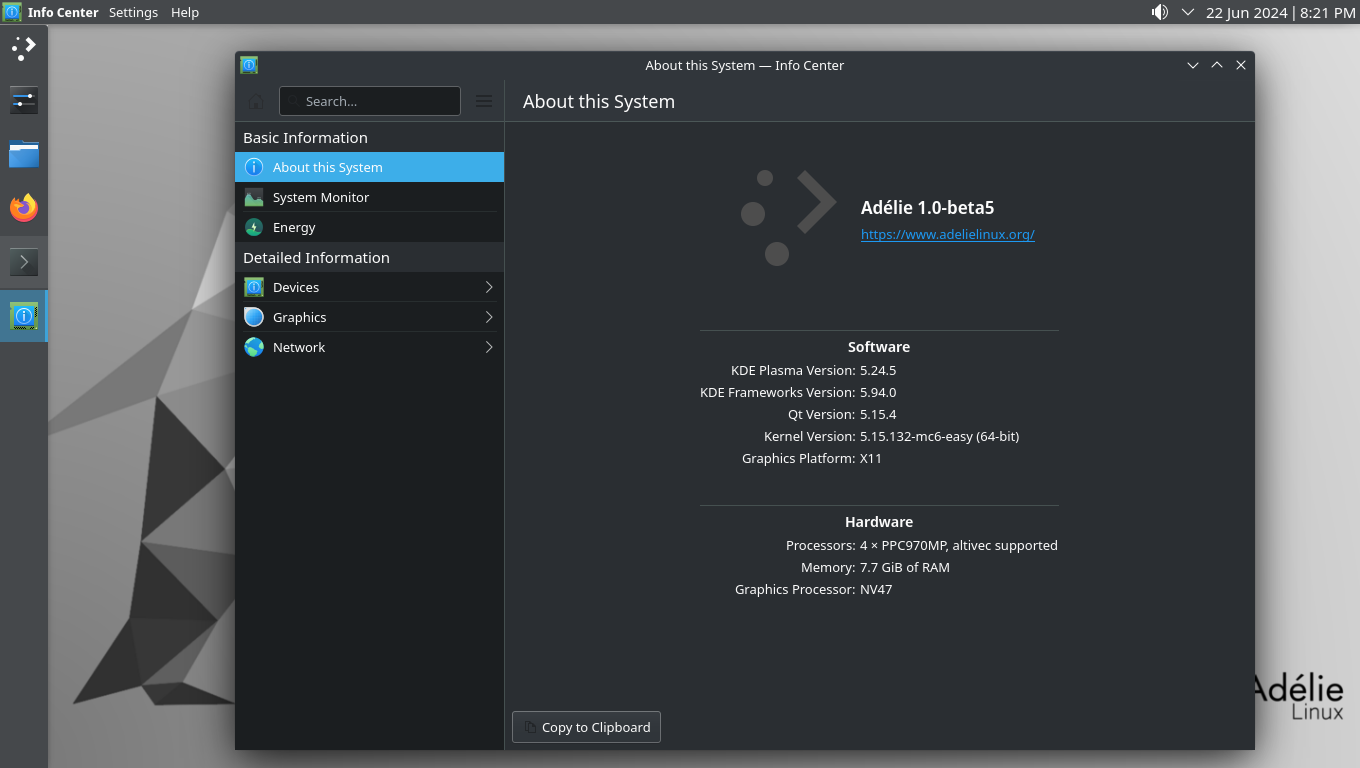Viewport: 1360px width, 768px height.
Task: Click the Devices chip icon
Action: click(254, 287)
